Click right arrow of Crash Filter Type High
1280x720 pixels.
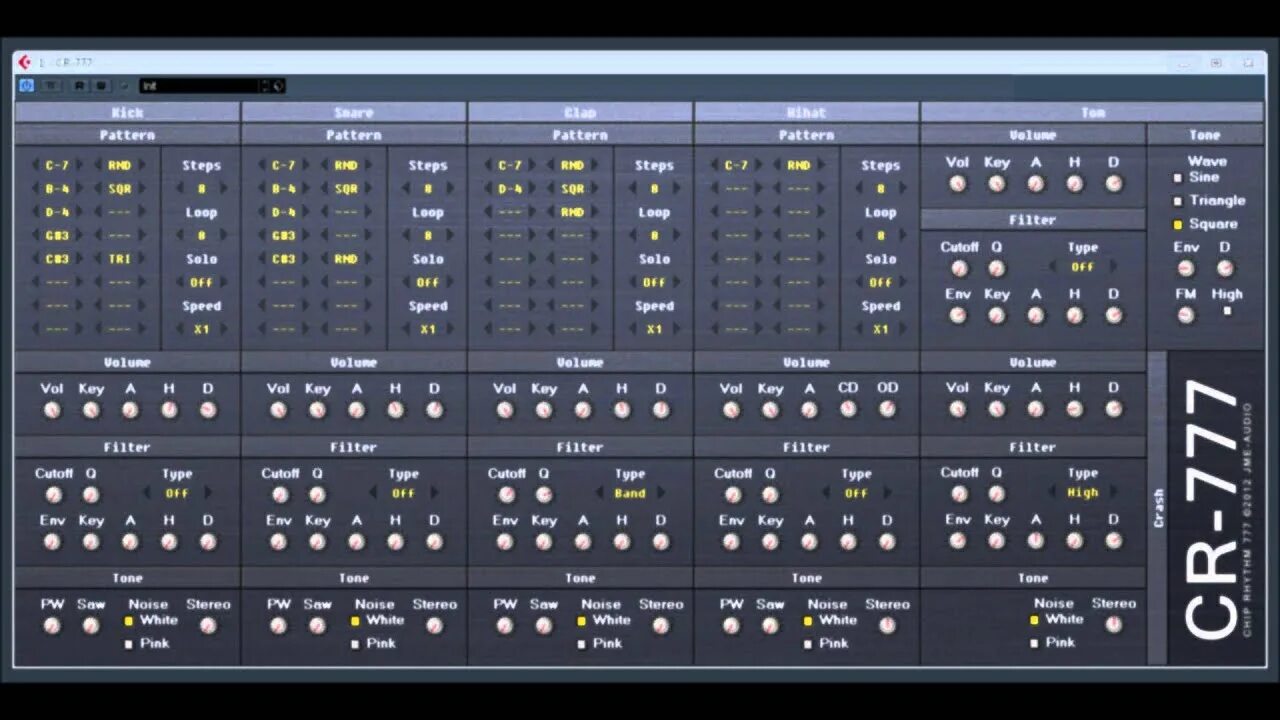point(1114,492)
